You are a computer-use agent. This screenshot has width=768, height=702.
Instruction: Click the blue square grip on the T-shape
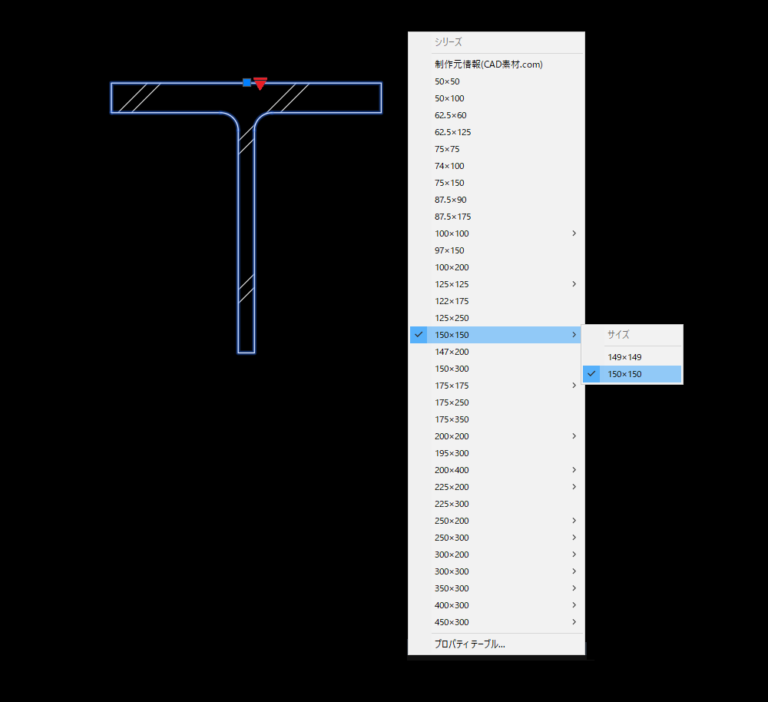click(246, 82)
